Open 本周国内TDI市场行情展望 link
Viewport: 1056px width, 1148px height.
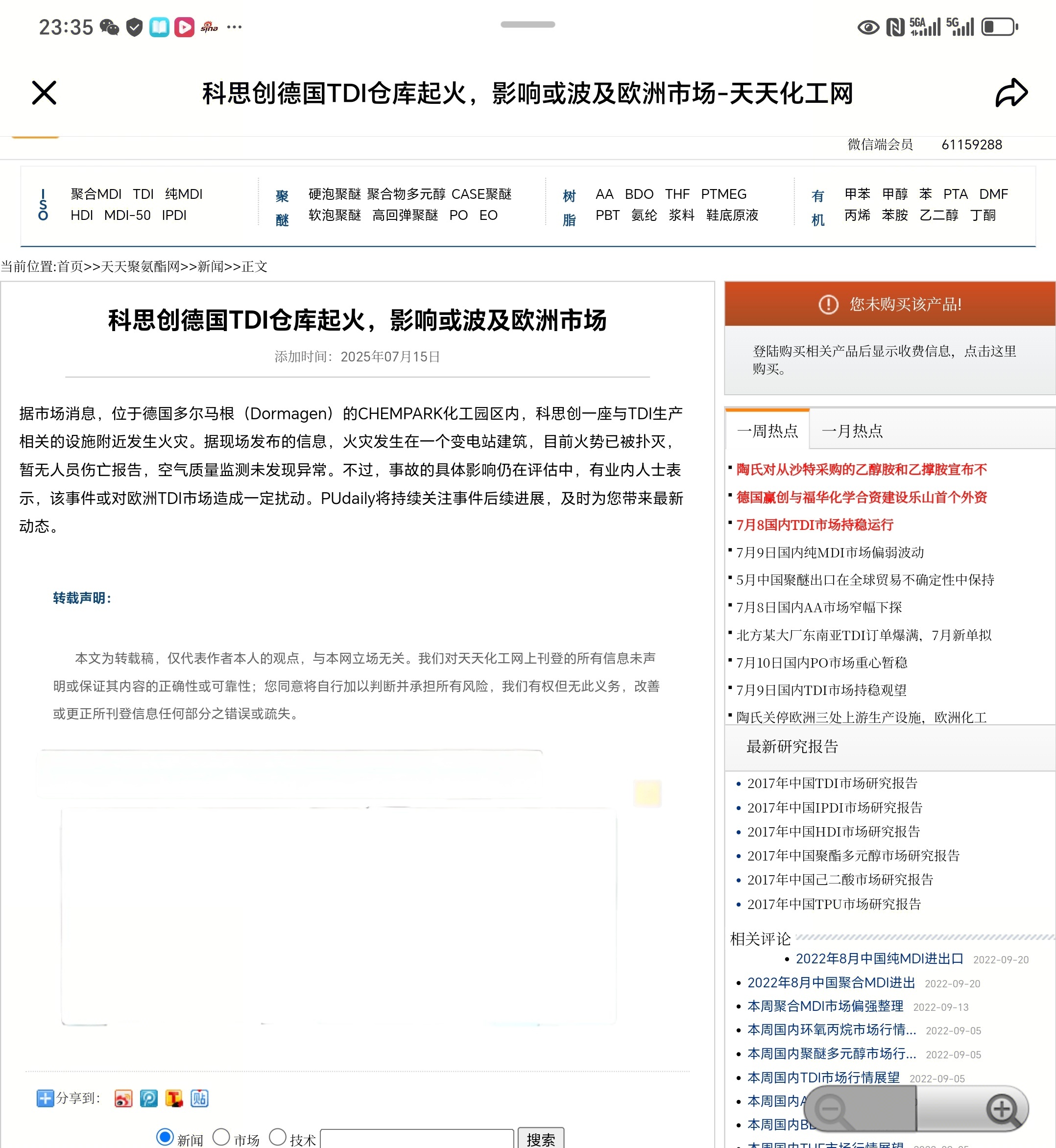824,1077
